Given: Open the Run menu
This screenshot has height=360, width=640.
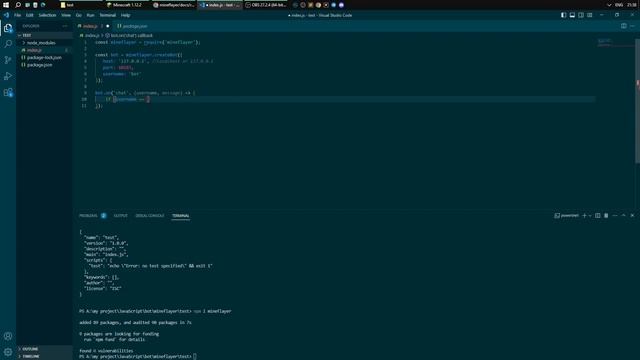Looking at the screenshot, I should 91,15.
